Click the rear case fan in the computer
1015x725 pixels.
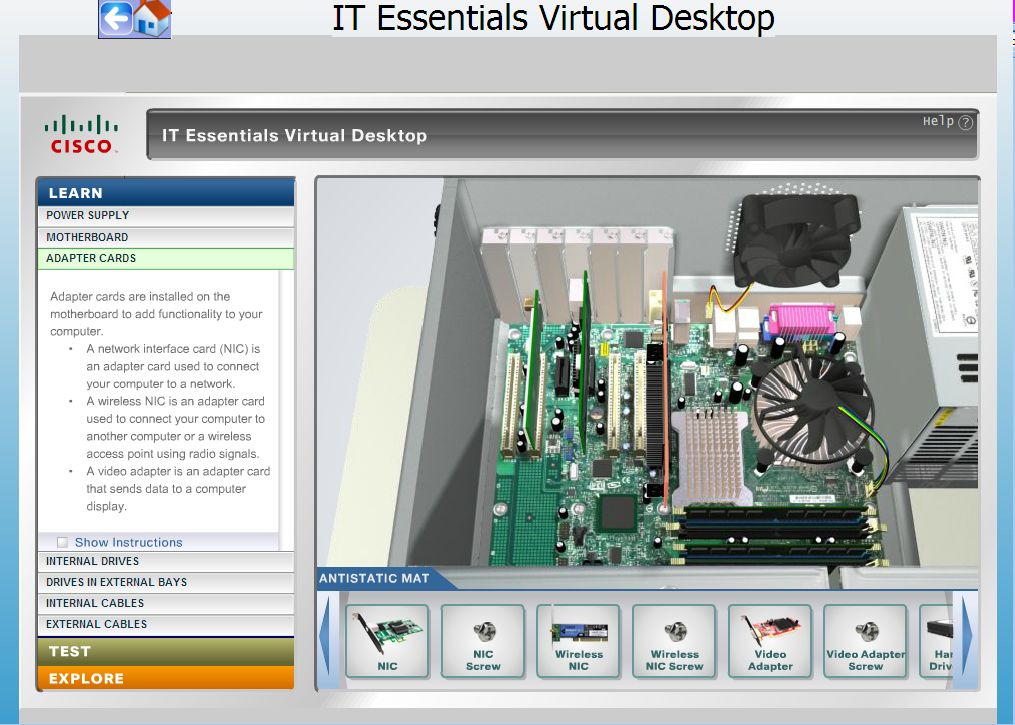pyautogui.click(x=798, y=240)
